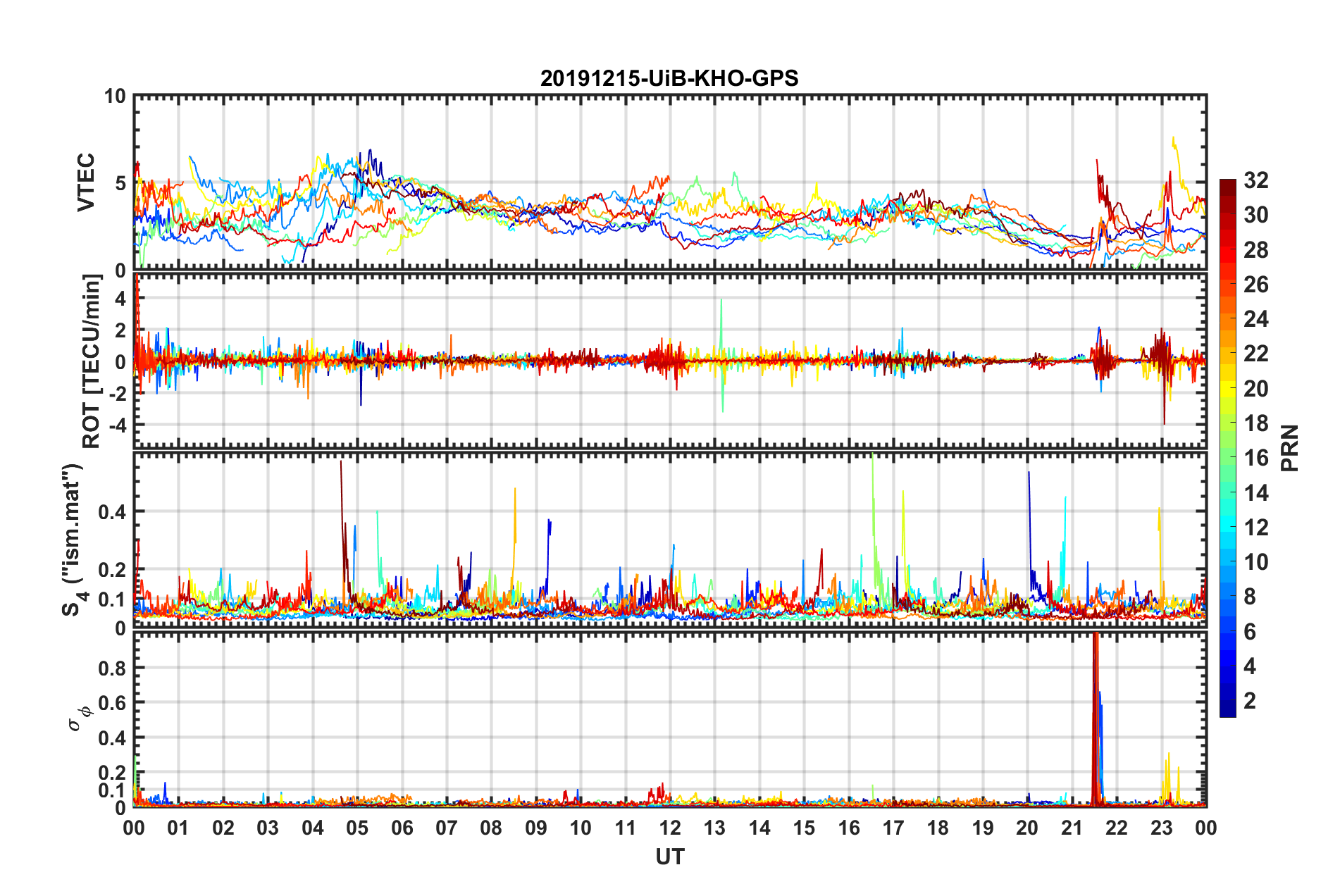Image resolution: width=1340 pixels, height=896 pixels.
Task: Click colorbar tick label 14
Action: (x=1255, y=493)
